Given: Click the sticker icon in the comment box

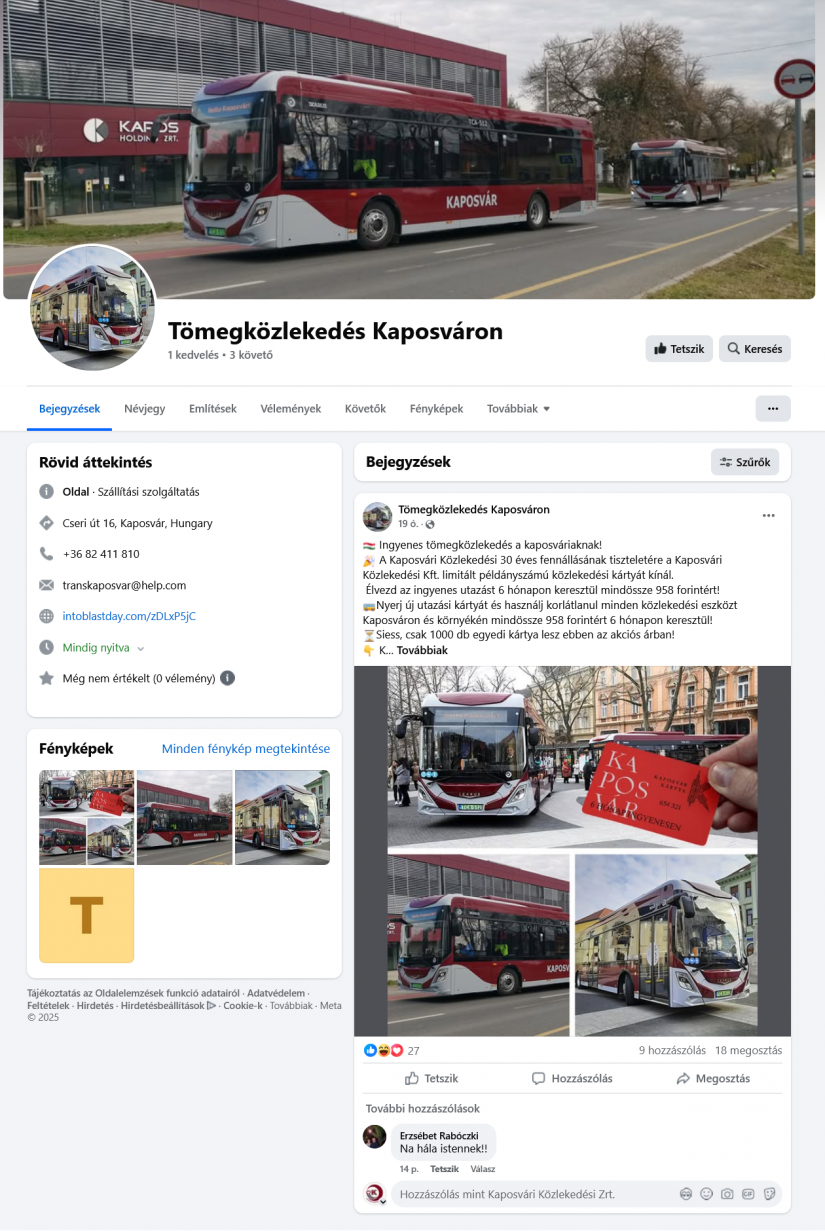Looking at the screenshot, I should [769, 1194].
